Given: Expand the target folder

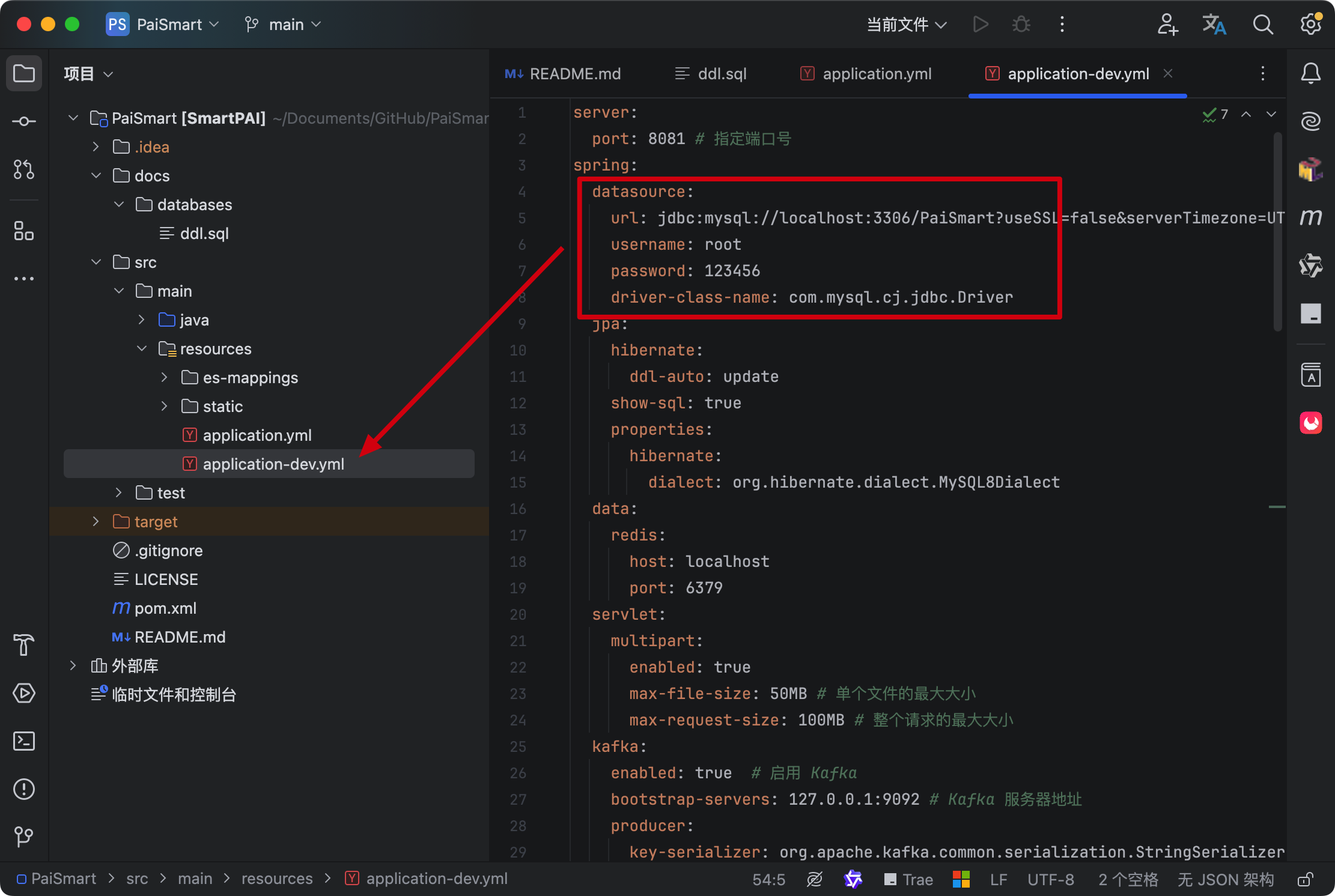Looking at the screenshot, I should 96,521.
